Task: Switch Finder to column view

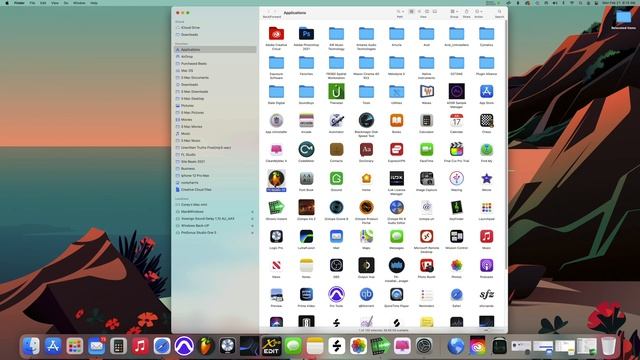Action: (427, 11)
